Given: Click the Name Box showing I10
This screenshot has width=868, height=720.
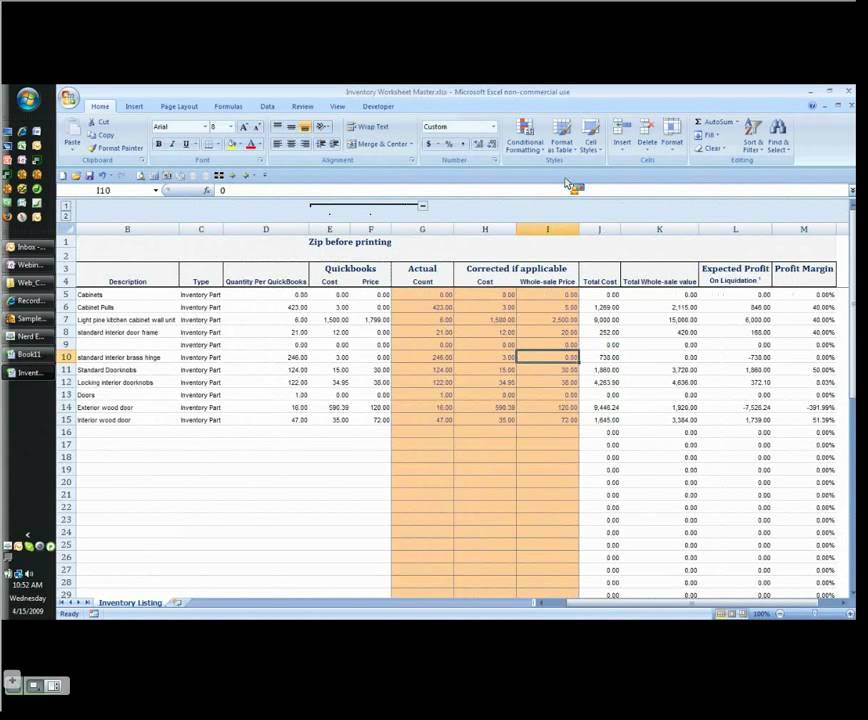Looking at the screenshot, I should click(104, 190).
